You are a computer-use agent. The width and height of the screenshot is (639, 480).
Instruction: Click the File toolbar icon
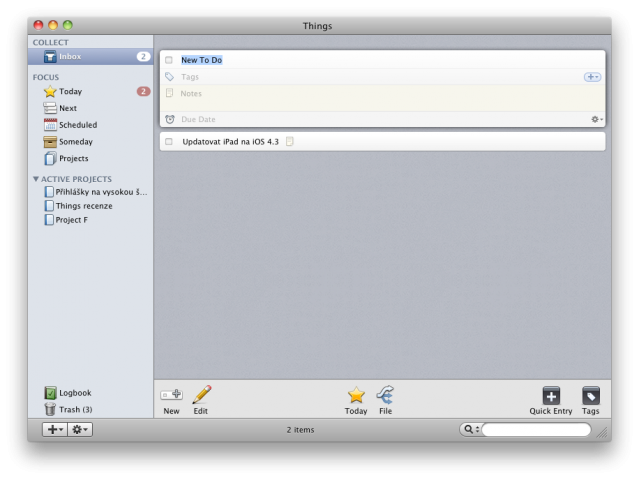tap(385, 394)
